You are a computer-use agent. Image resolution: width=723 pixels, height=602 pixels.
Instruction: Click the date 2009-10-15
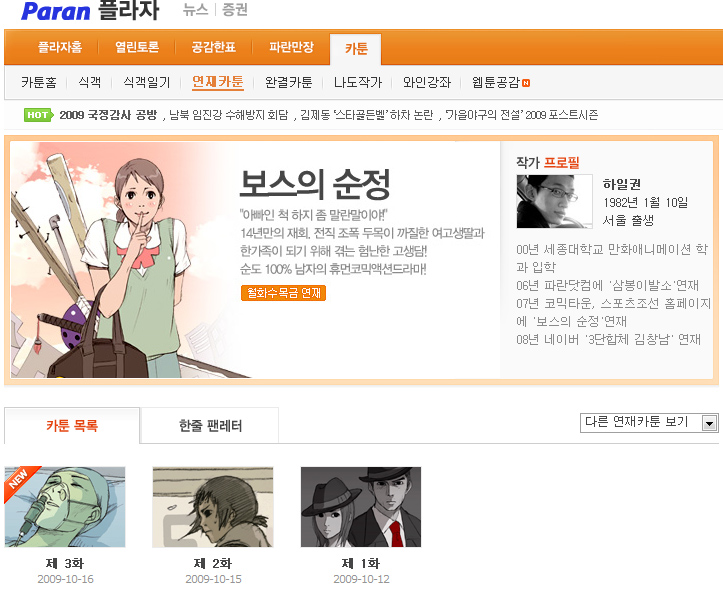pos(213,579)
